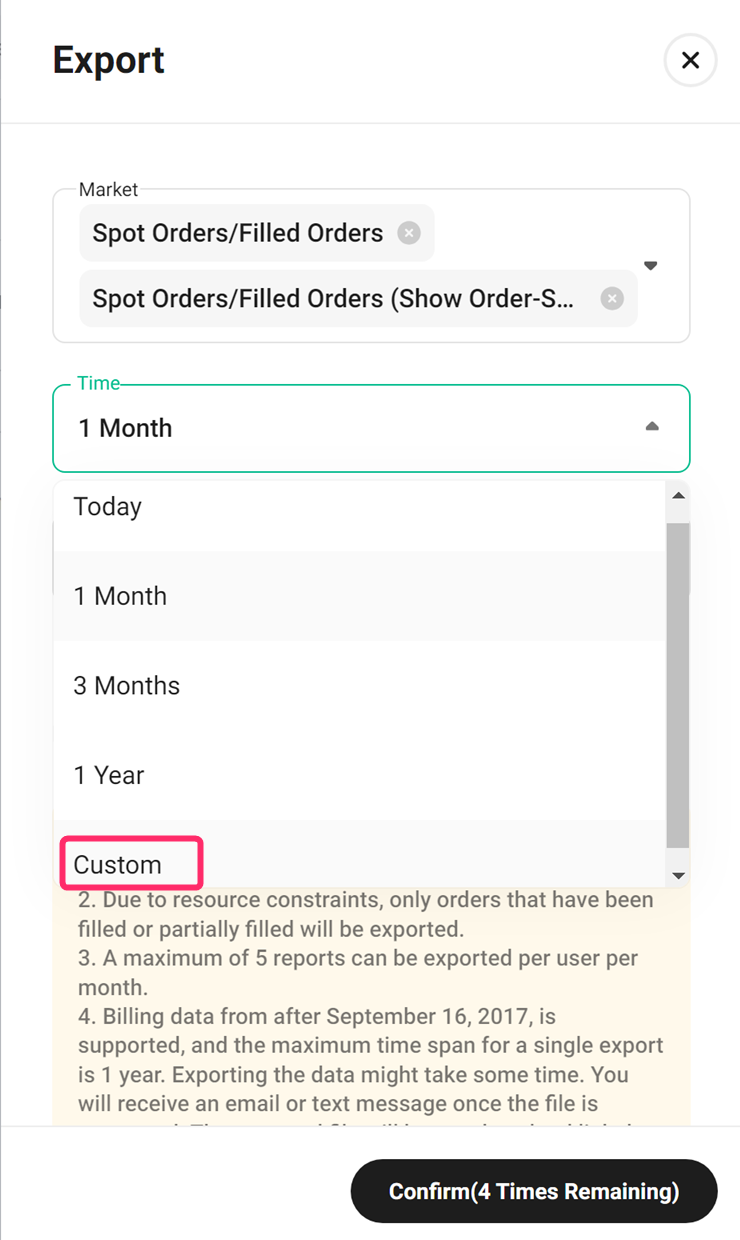The image size is (740, 1240).
Task: Open the Time field showing 1 Month
Action: (x=371, y=428)
